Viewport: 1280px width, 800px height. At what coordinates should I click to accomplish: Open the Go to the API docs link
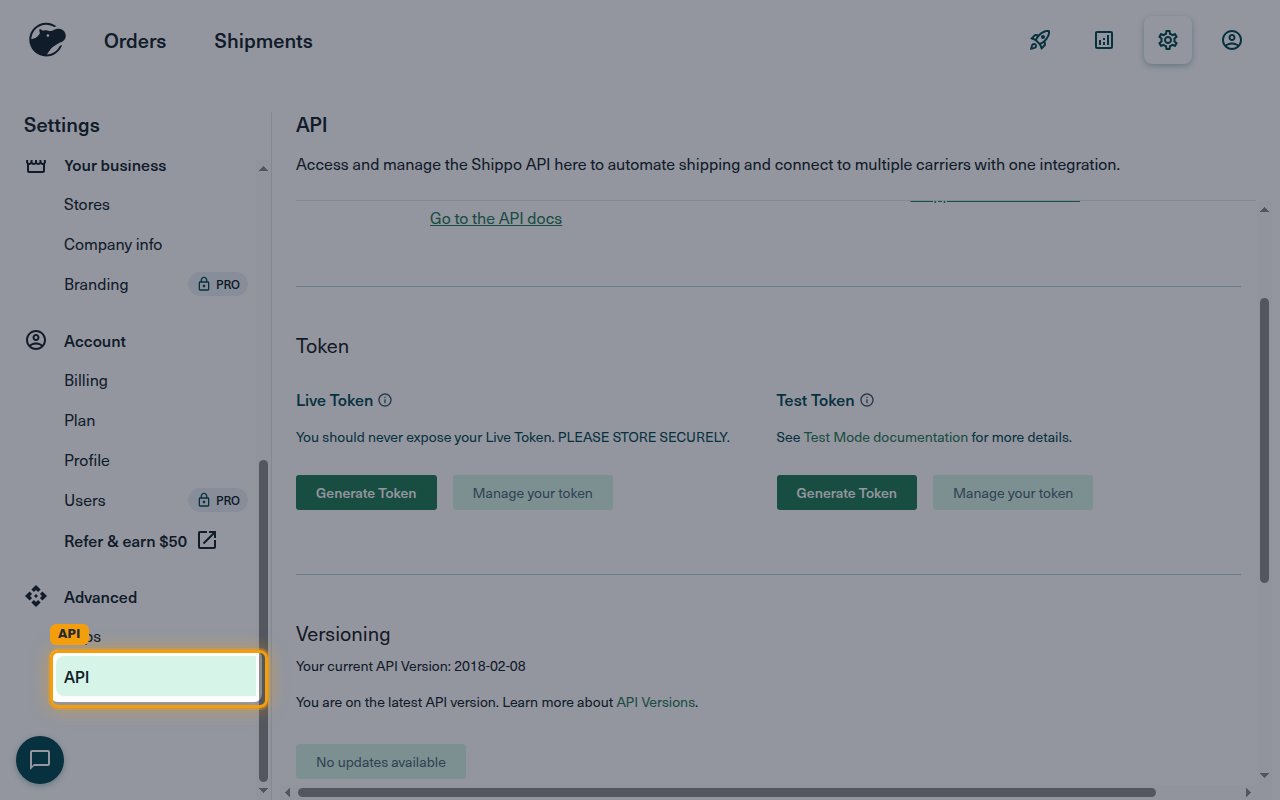pyautogui.click(x=496, y=218)
